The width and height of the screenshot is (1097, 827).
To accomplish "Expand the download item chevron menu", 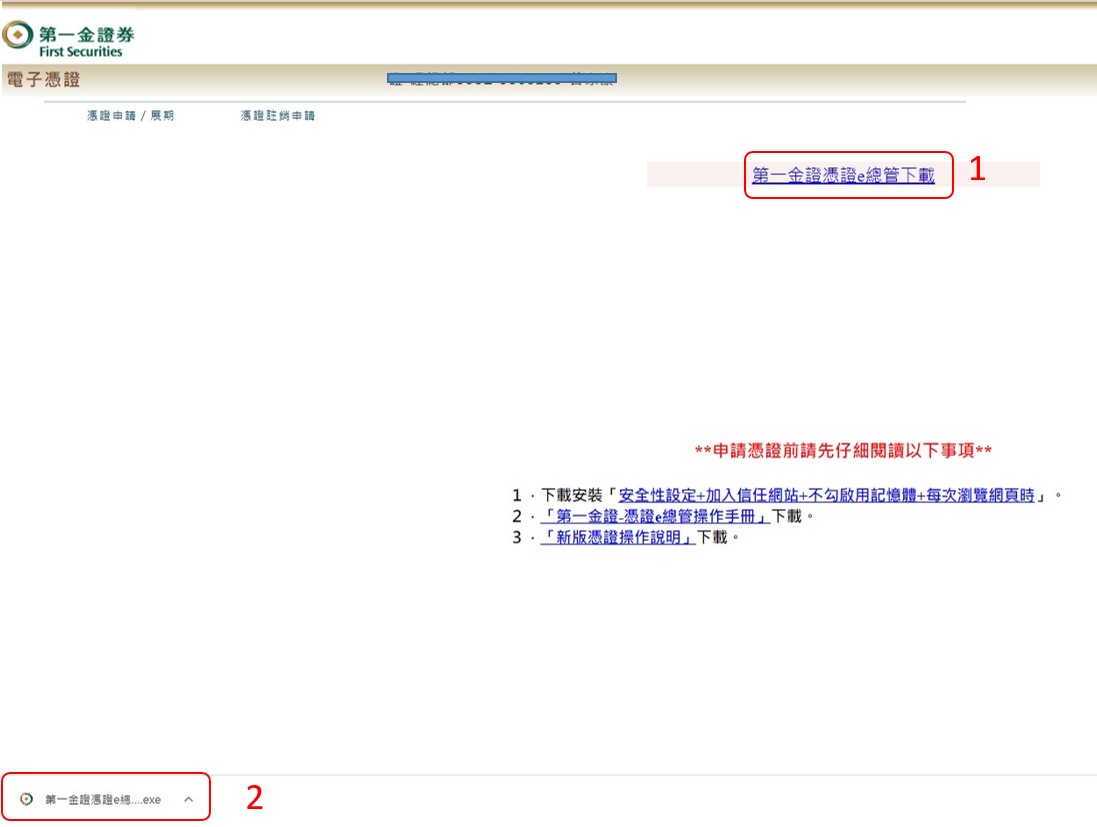I will click(188, 799).
